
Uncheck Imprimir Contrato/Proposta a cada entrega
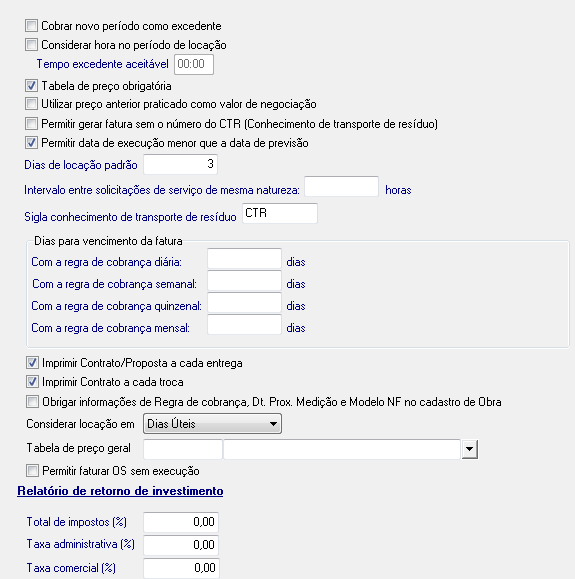32,363
